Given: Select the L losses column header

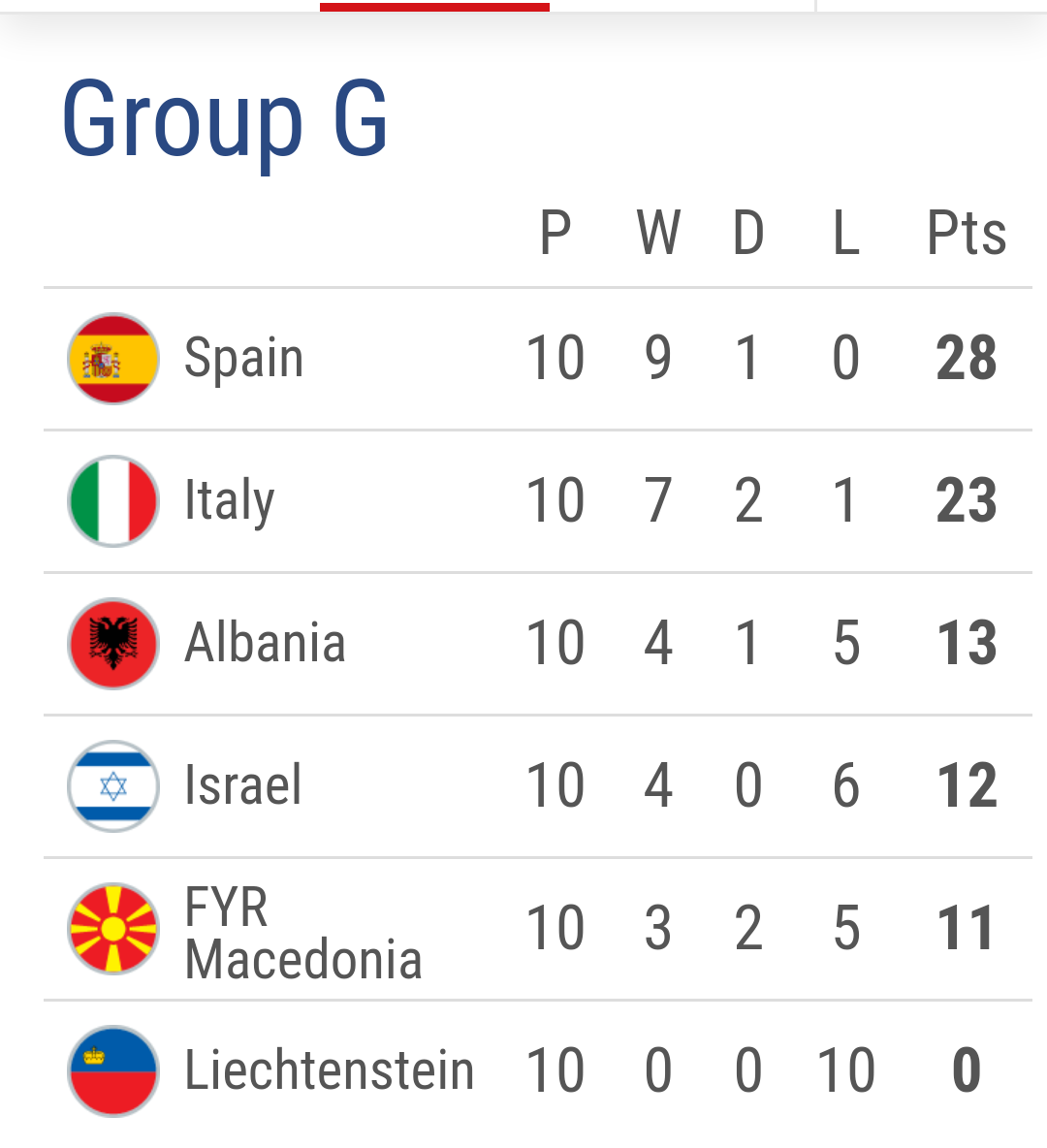Looking at the screenshot, I should tap(846, 234).
